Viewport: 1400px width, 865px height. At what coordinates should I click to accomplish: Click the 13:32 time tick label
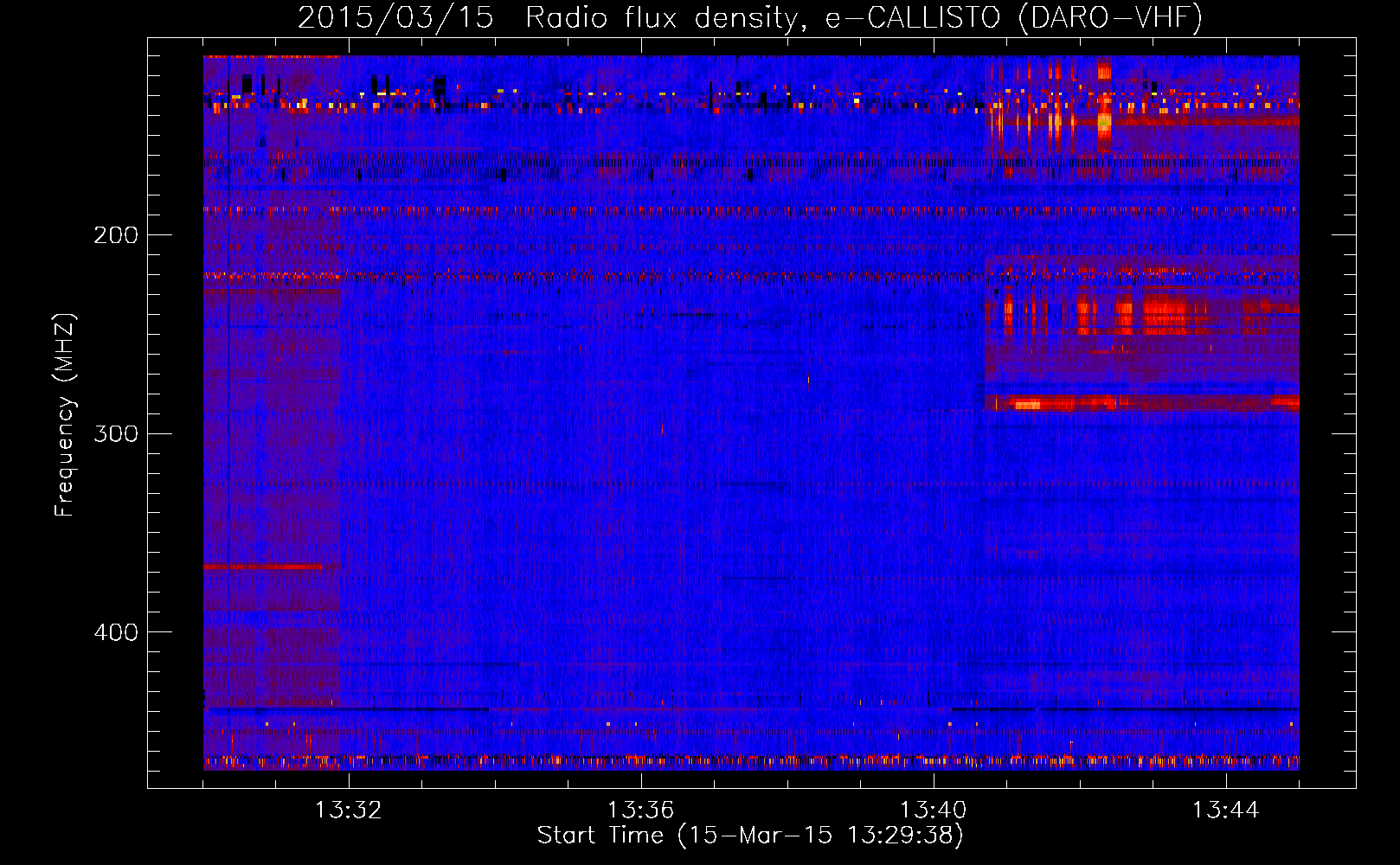(348, 811)
